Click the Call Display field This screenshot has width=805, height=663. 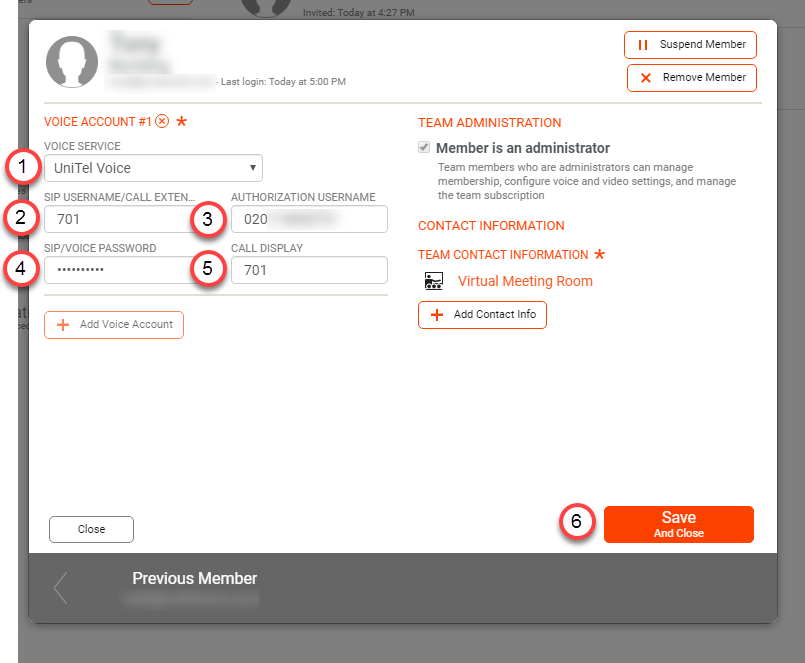pyautogui.click(x=308, y=270)
